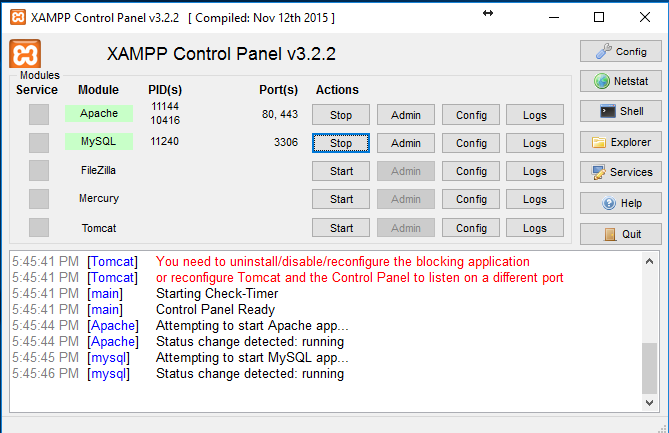Minimize the XAMPP window
669x433 pixels.
pyautogui.click(x=554, y=17)
